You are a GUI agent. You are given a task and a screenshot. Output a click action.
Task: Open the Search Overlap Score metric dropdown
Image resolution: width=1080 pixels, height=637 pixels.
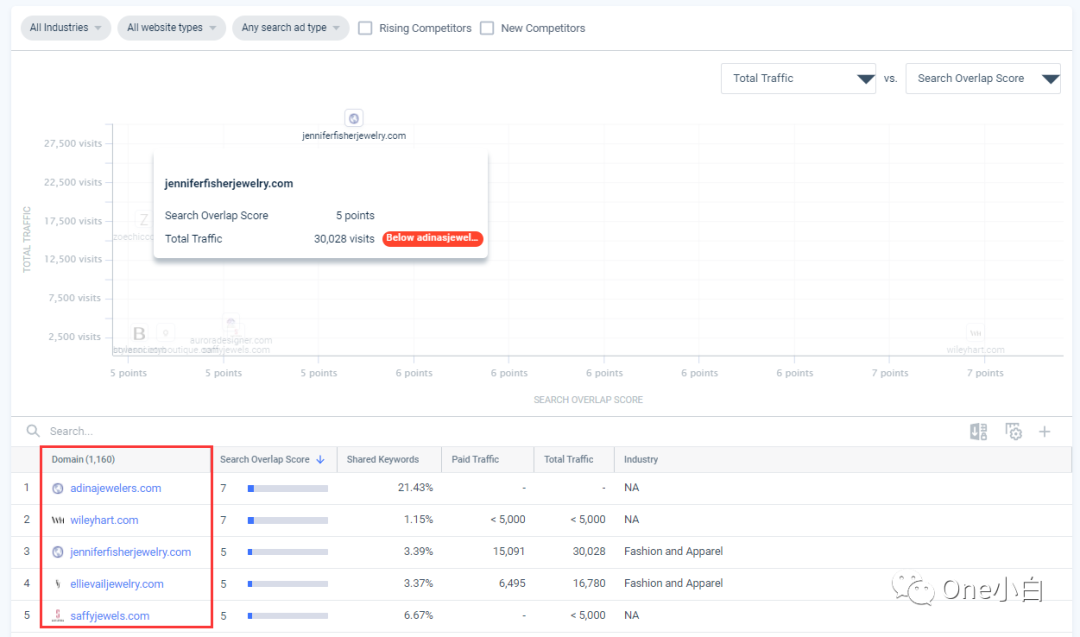point(983,78)
